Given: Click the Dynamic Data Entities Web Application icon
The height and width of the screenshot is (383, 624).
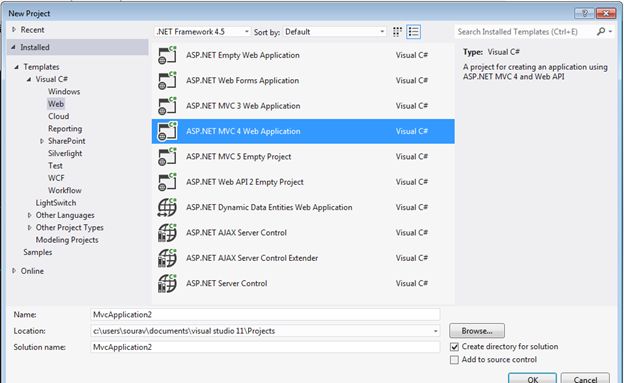Looking at the screenshot, I should (x=167, y=207).
